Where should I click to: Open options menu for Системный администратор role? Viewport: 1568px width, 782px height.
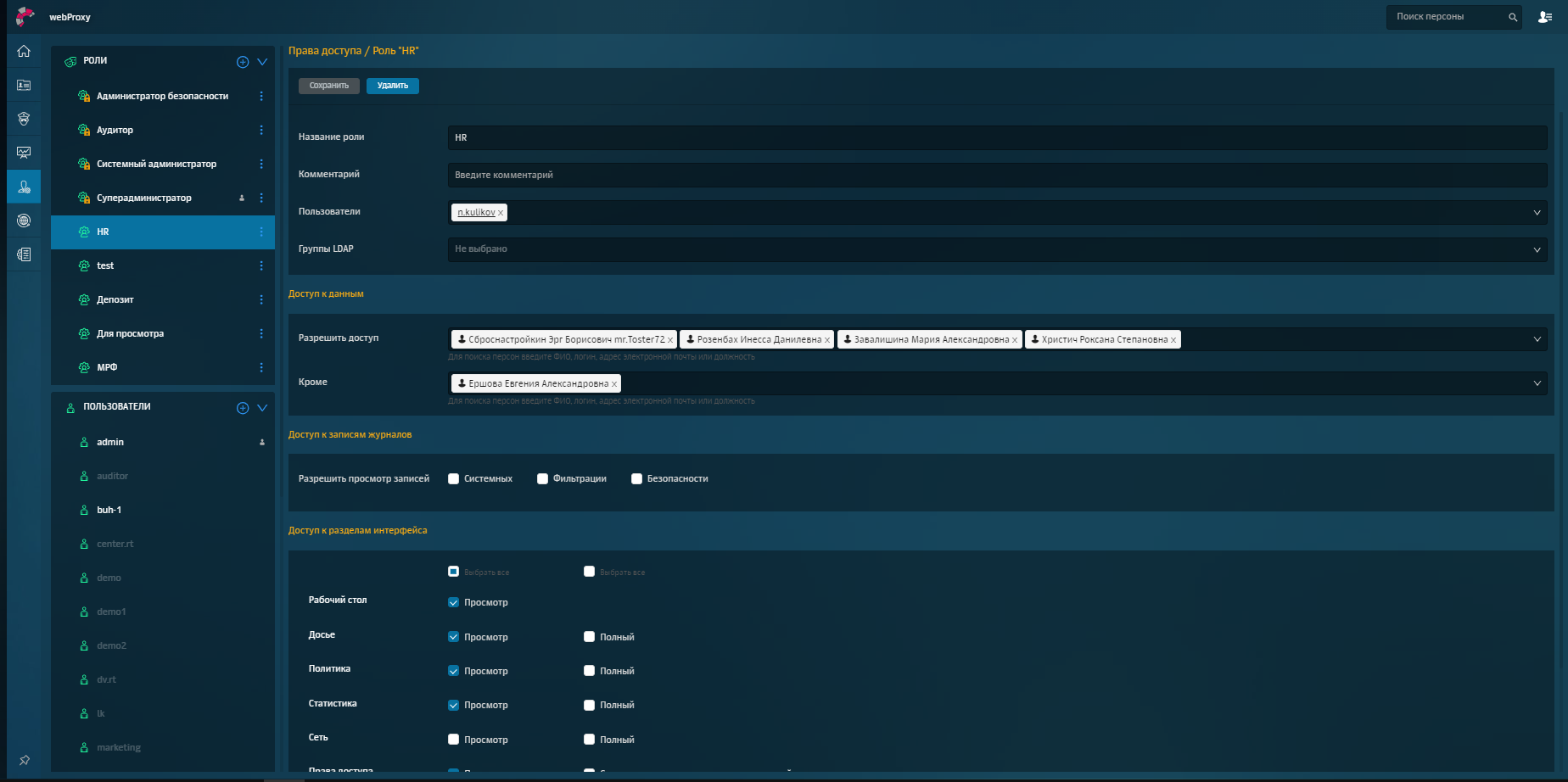261,164
